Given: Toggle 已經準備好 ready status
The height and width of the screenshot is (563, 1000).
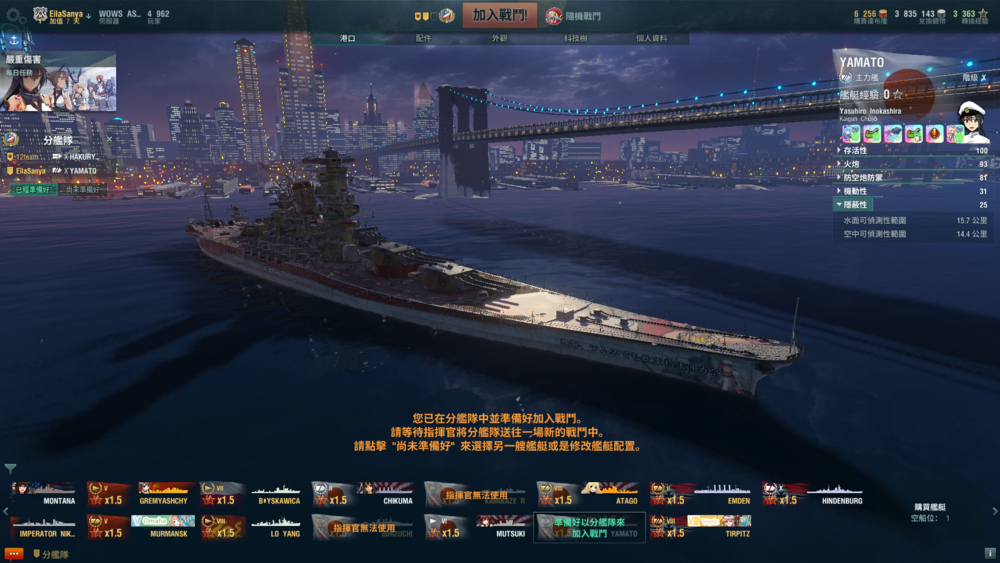Looking at the screenshot, I should (x=32, y=189).
